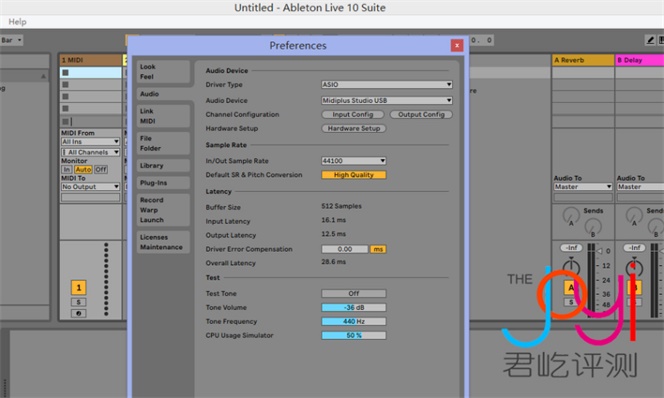664x398 pixels.
Task: Toggle the 1 MIDI track activator
Action: pos(78,288)
